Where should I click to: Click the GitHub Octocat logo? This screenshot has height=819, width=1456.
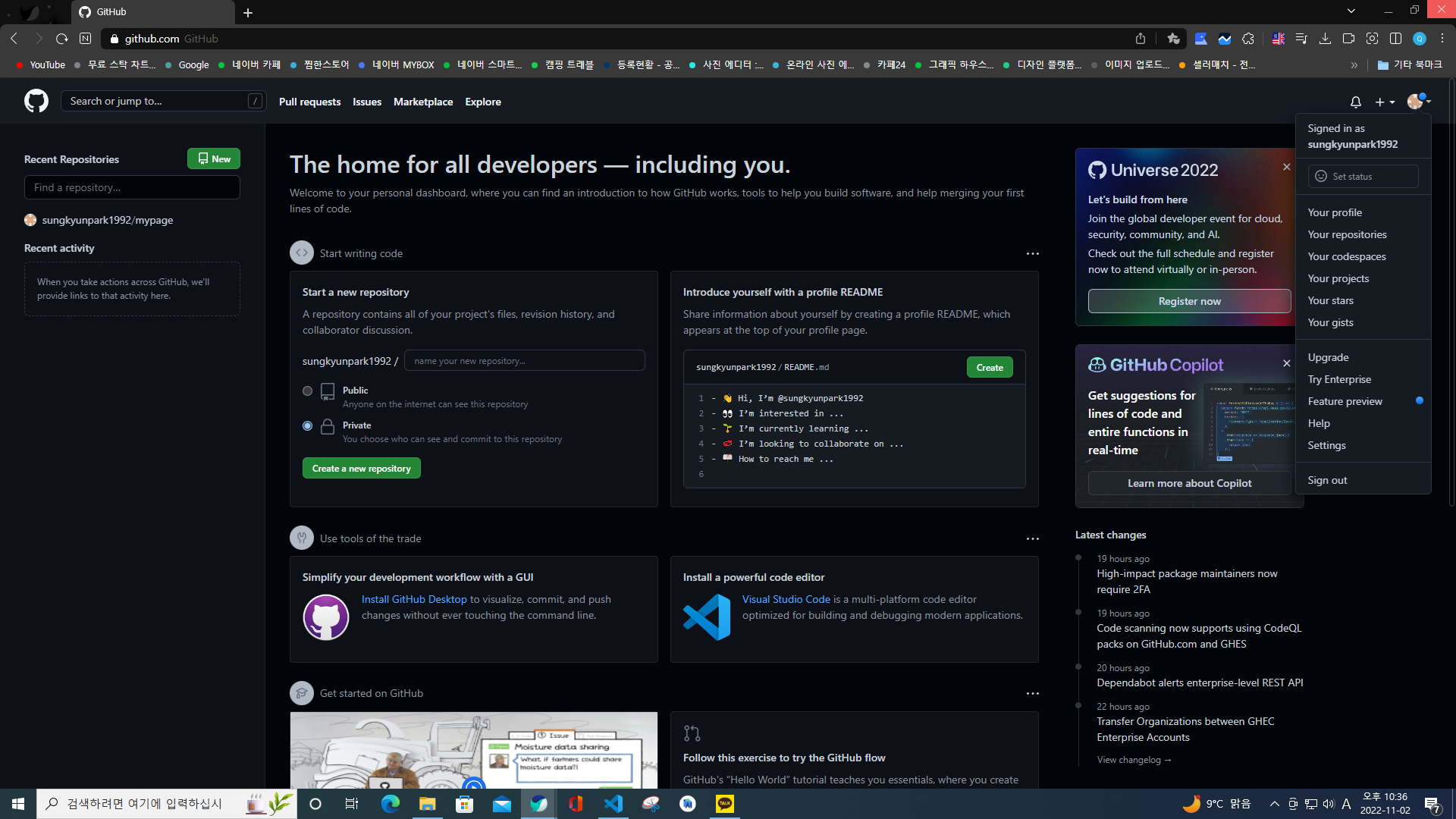(36, 101)
